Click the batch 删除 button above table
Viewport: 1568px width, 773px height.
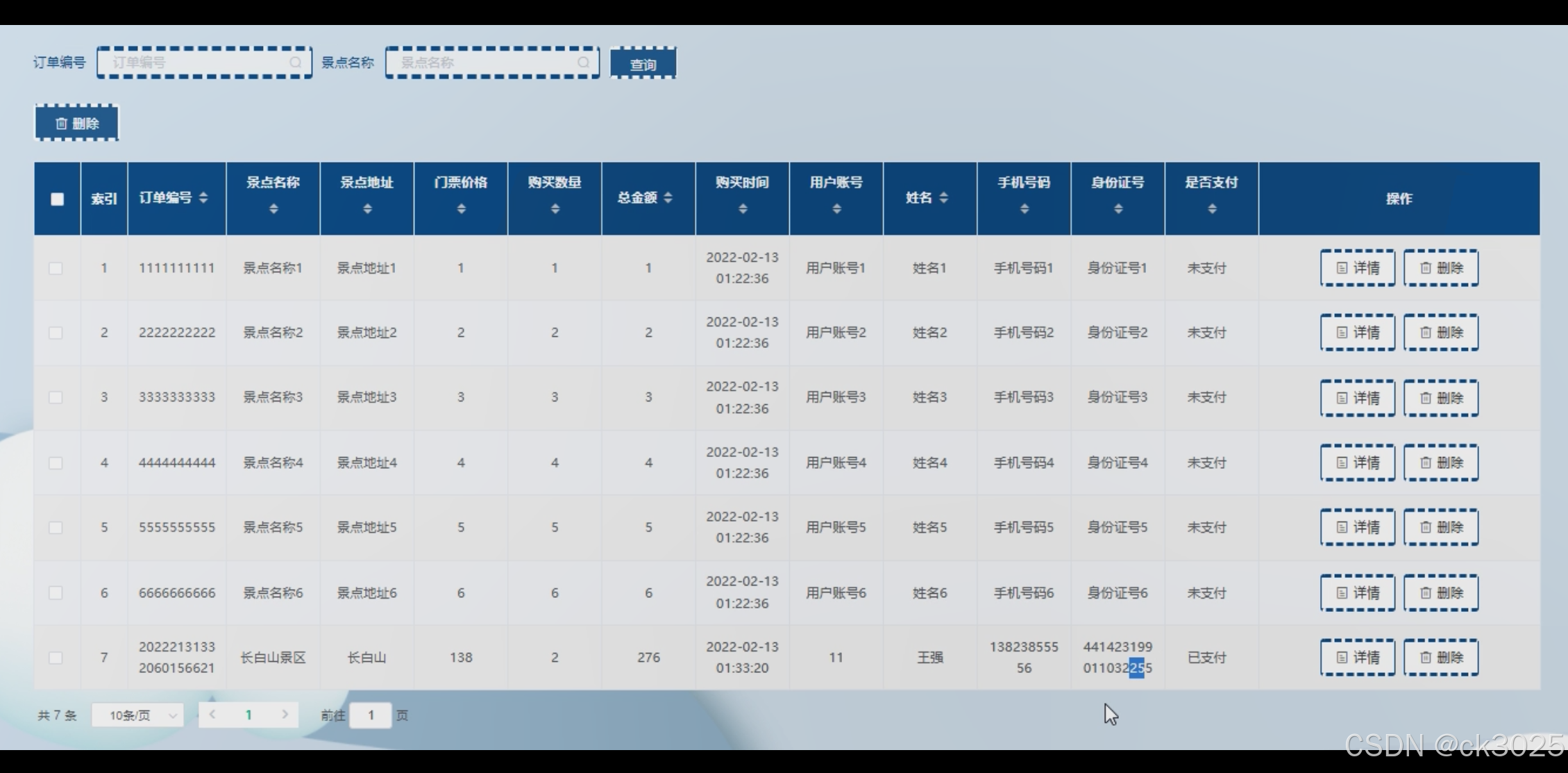point(77,123)
